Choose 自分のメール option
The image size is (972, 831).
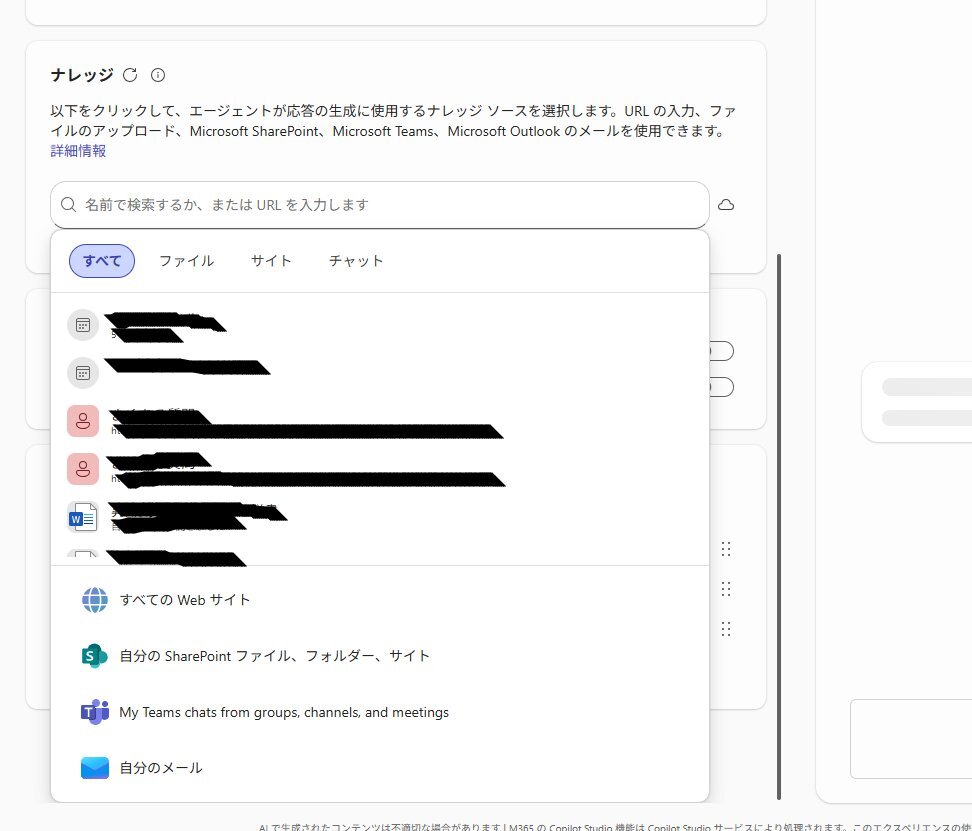click(379, 768)
